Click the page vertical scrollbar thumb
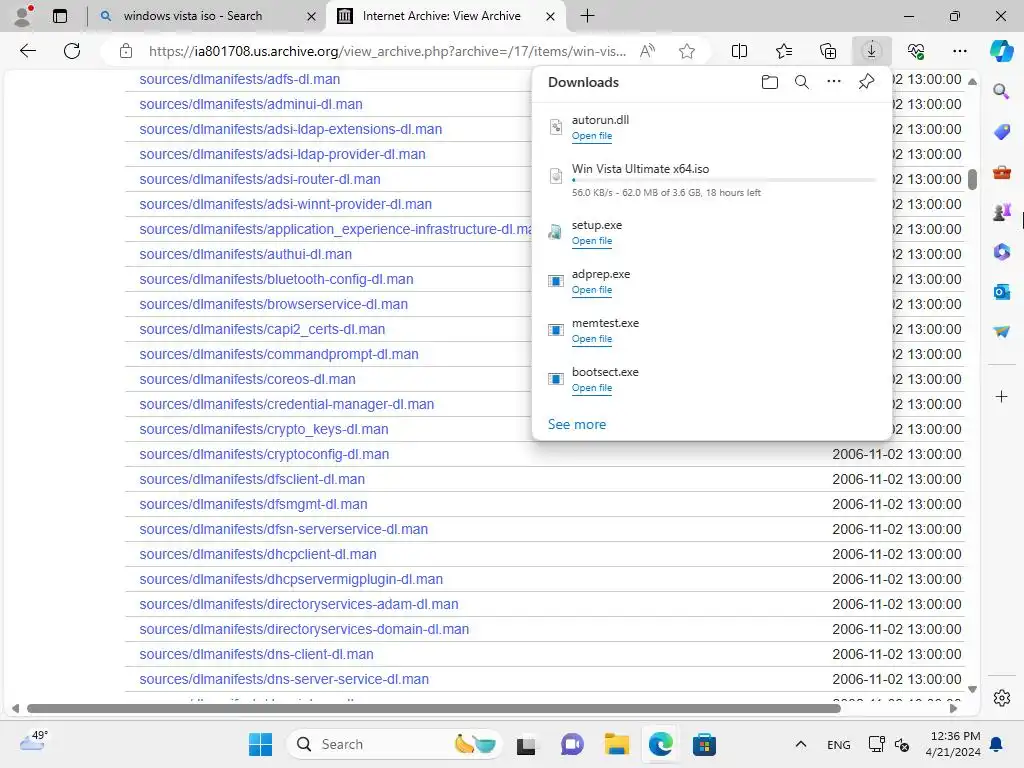The image size is (1024, 768). [x=972, y=180]
